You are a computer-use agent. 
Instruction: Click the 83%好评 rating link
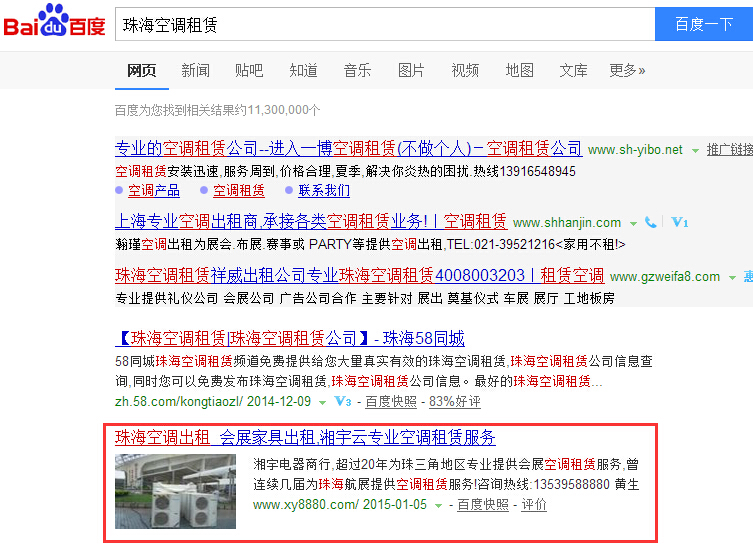tap(455, 401)
